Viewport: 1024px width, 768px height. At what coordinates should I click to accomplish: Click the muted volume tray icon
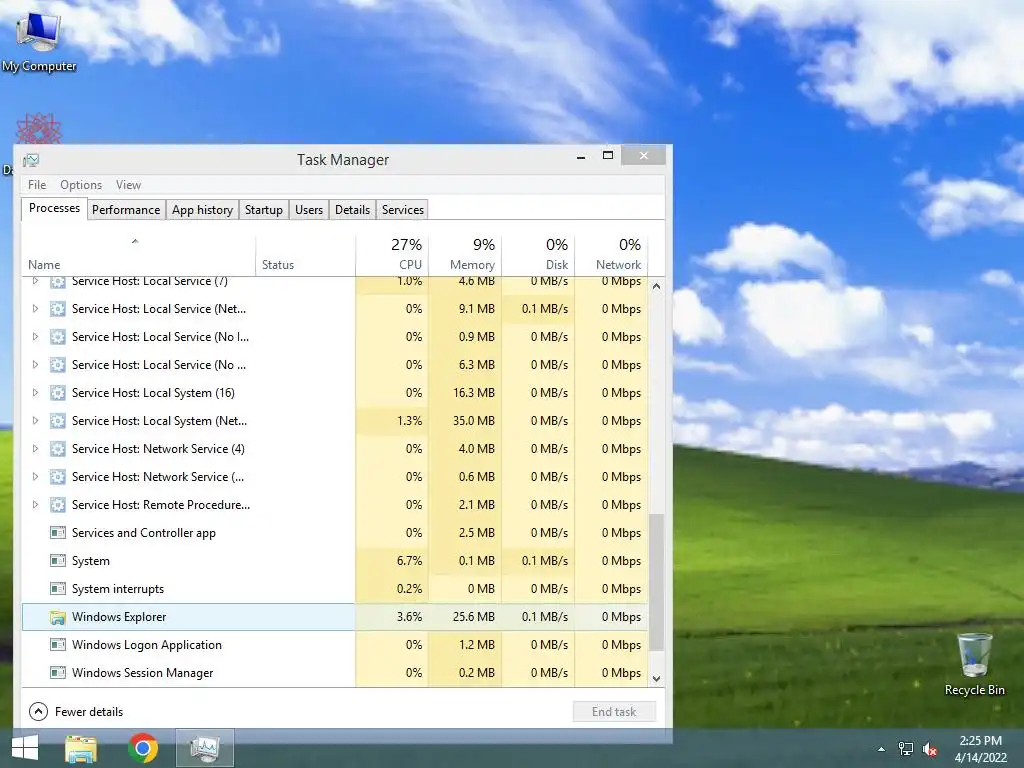click(x=930, y=749)
